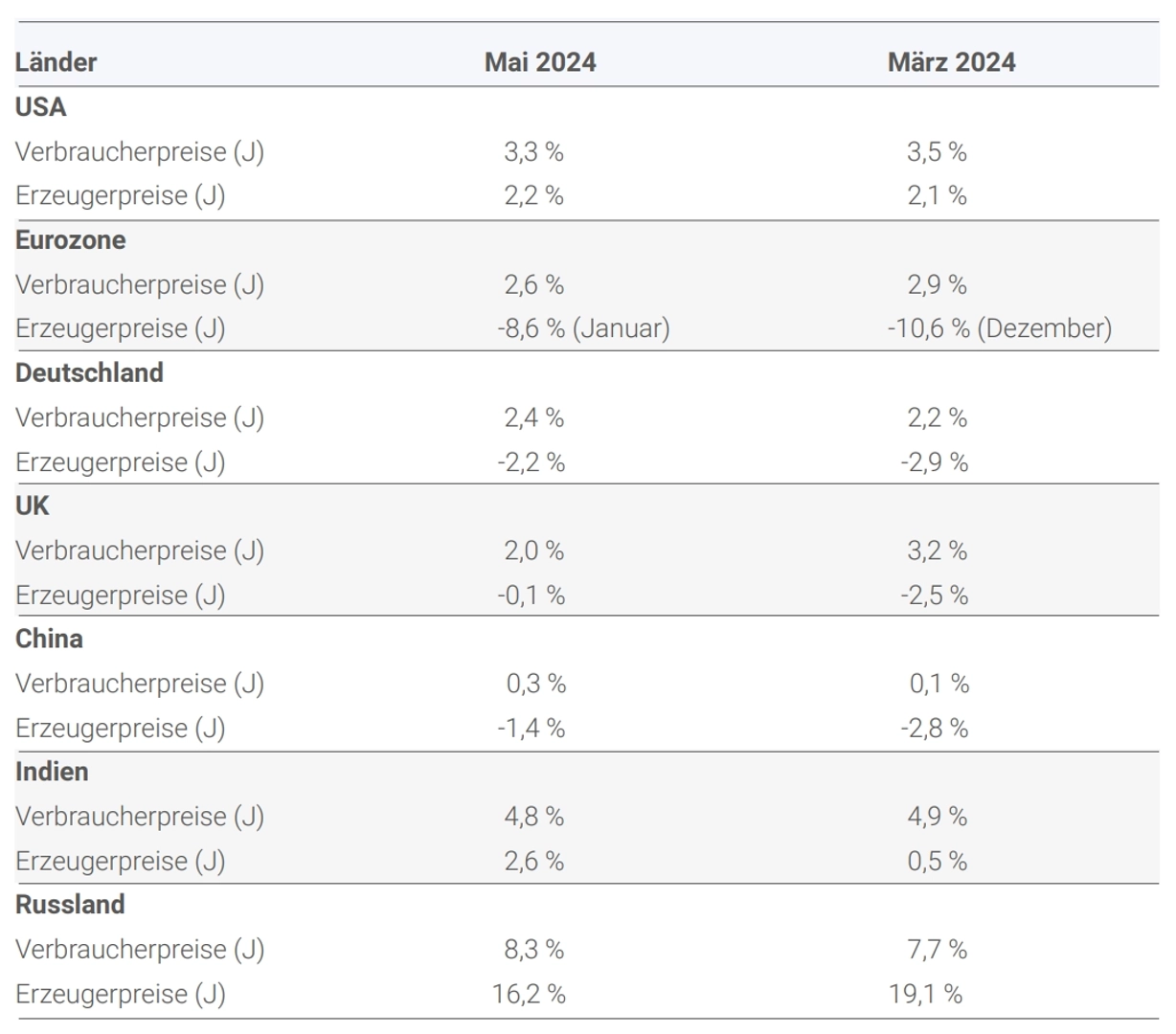Select the Mai 2024 column header

[x=540, y=62]
